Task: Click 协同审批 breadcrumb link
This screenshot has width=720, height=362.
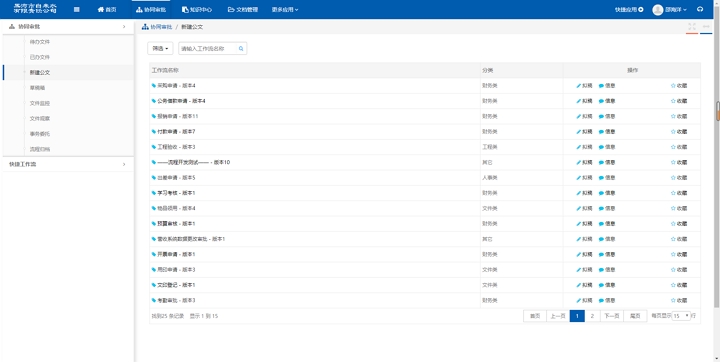Action: coord(157,27)
